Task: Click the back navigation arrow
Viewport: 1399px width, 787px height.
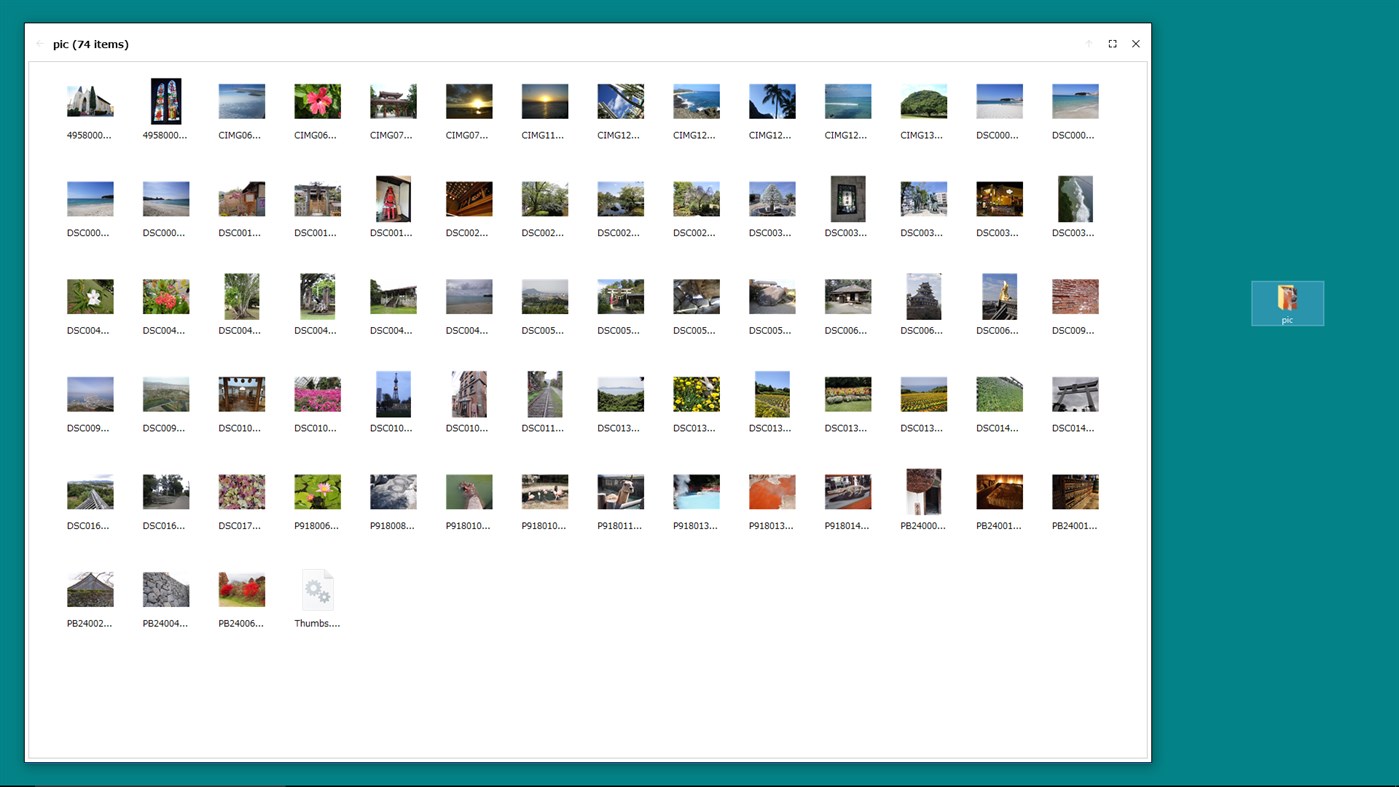Action: pos(39,43)
